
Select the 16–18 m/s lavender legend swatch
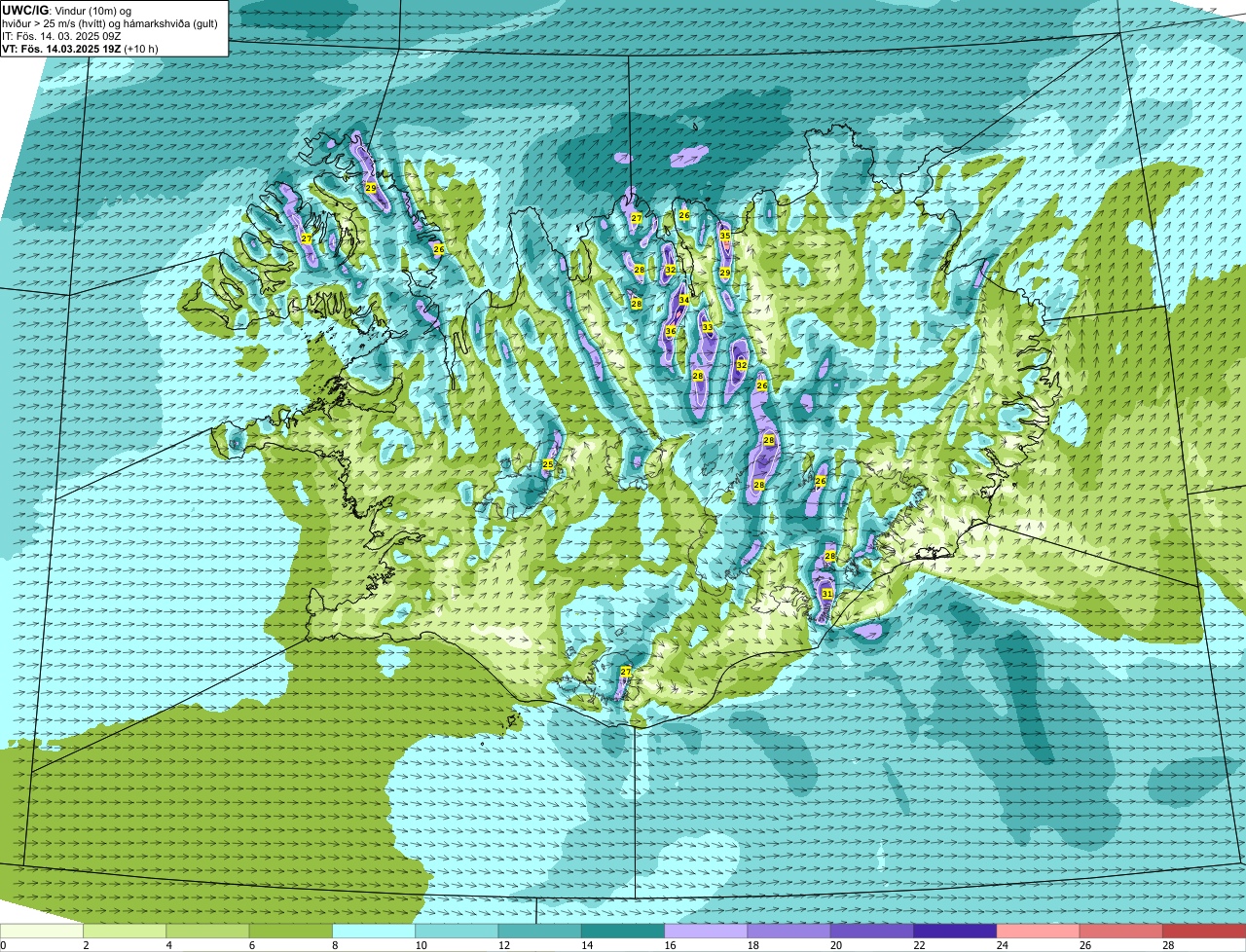(x=706, y=931)
